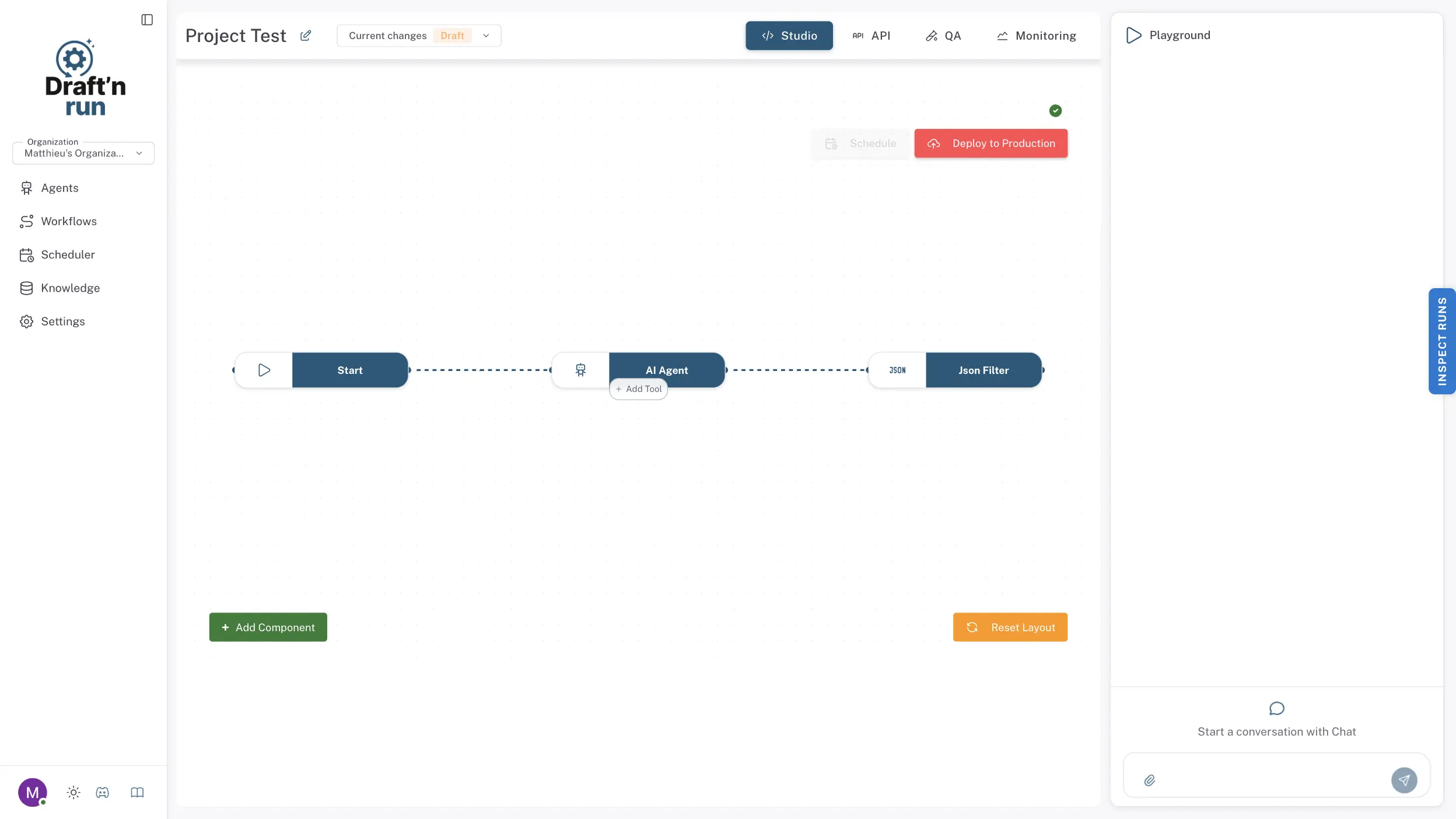Image resolution: width=1456 pixels, height=819 pixels.
Task: Open the Discord community icon
Action: (x=103, y=792)
